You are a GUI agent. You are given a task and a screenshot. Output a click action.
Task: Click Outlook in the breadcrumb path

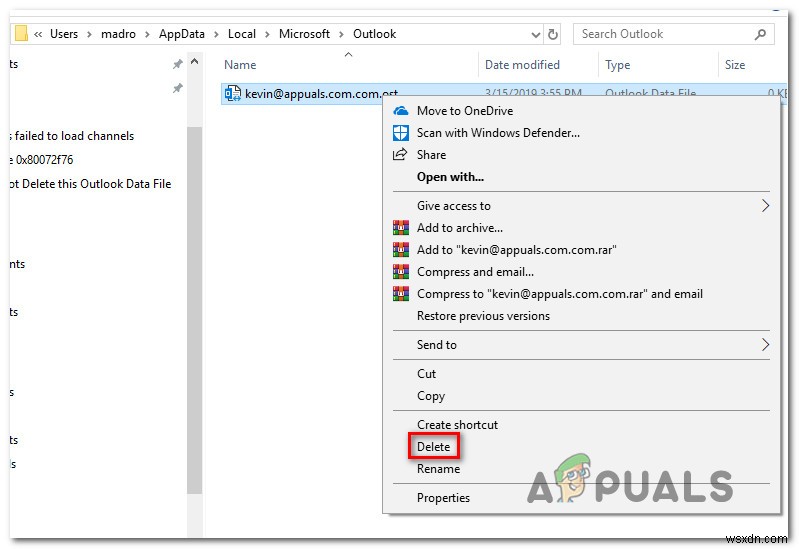tap(375, 34)
